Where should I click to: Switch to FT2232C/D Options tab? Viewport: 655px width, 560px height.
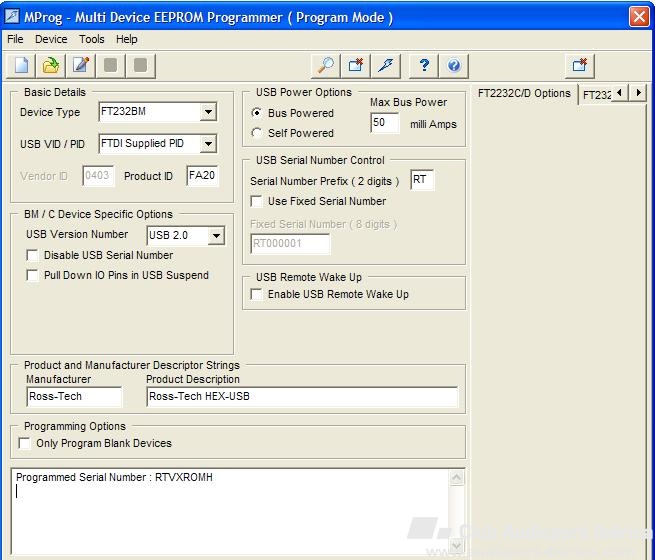point(524,94)
